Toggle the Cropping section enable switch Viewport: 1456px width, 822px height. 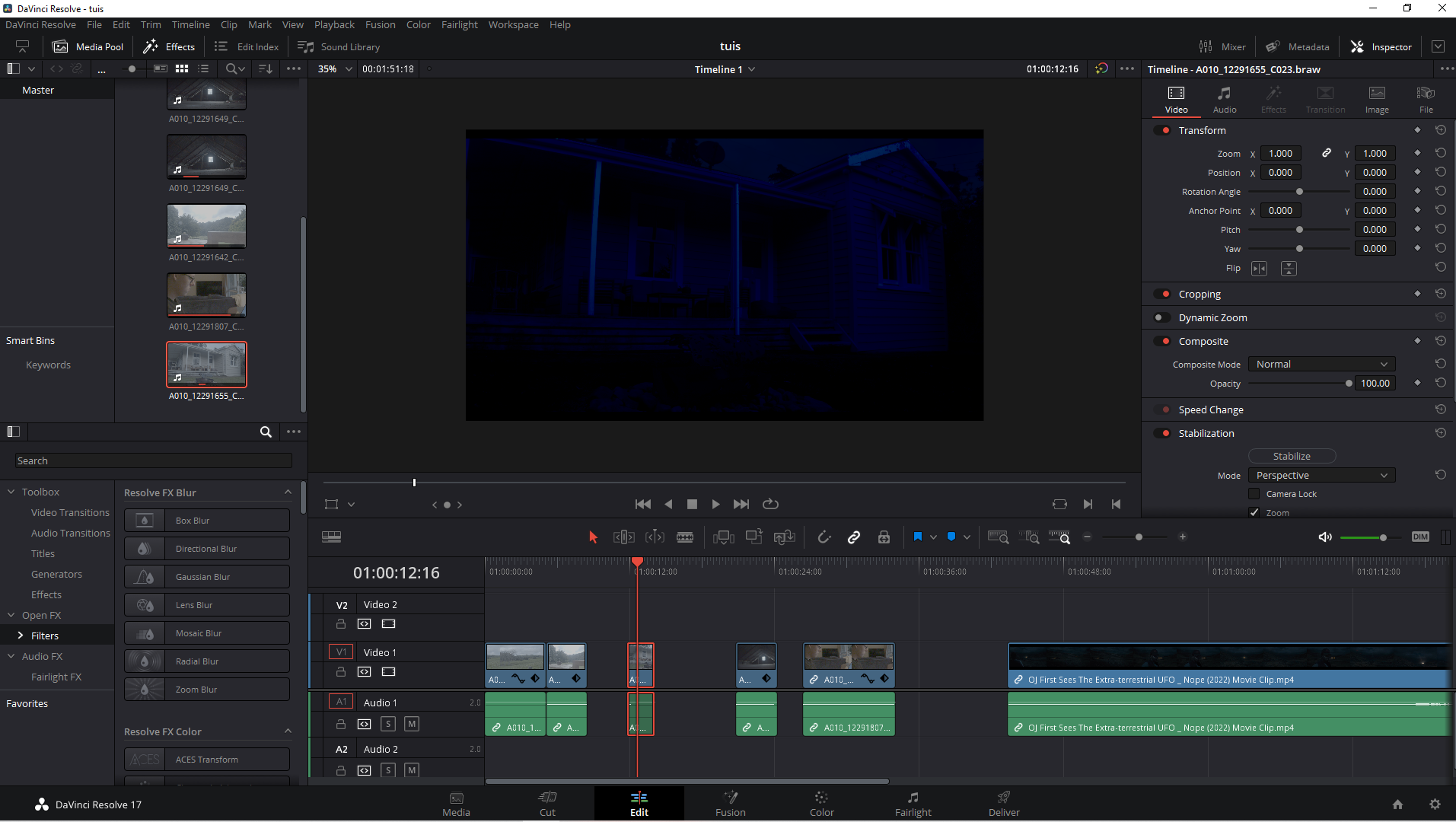pyautogui.click(x=1162, y=294)
